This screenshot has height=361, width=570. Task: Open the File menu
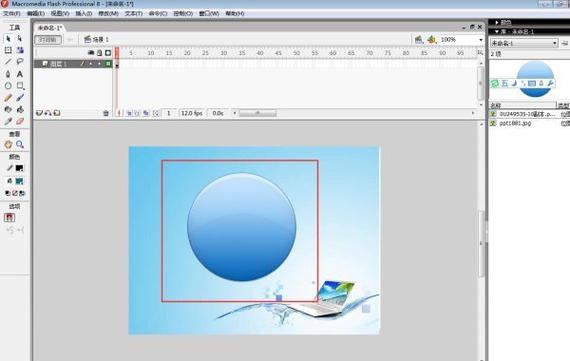[12, 13]
